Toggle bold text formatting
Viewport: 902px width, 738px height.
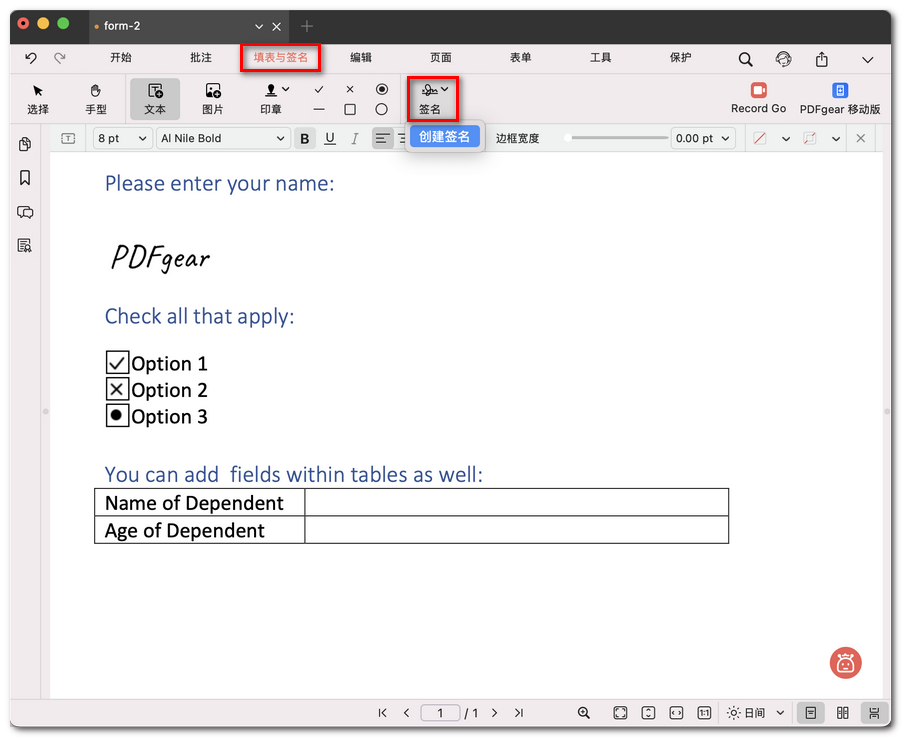[x=305, y=139]
